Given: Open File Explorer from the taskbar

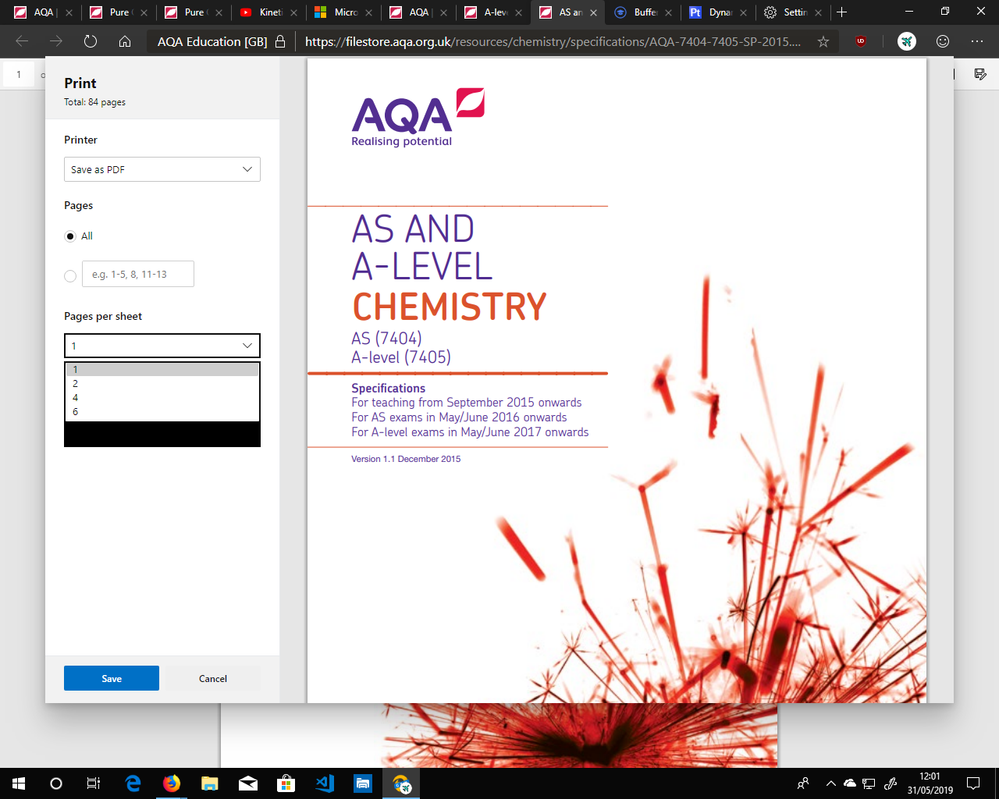Looking at the screenshot, I should pyautogui.click(x=210, y=783).
